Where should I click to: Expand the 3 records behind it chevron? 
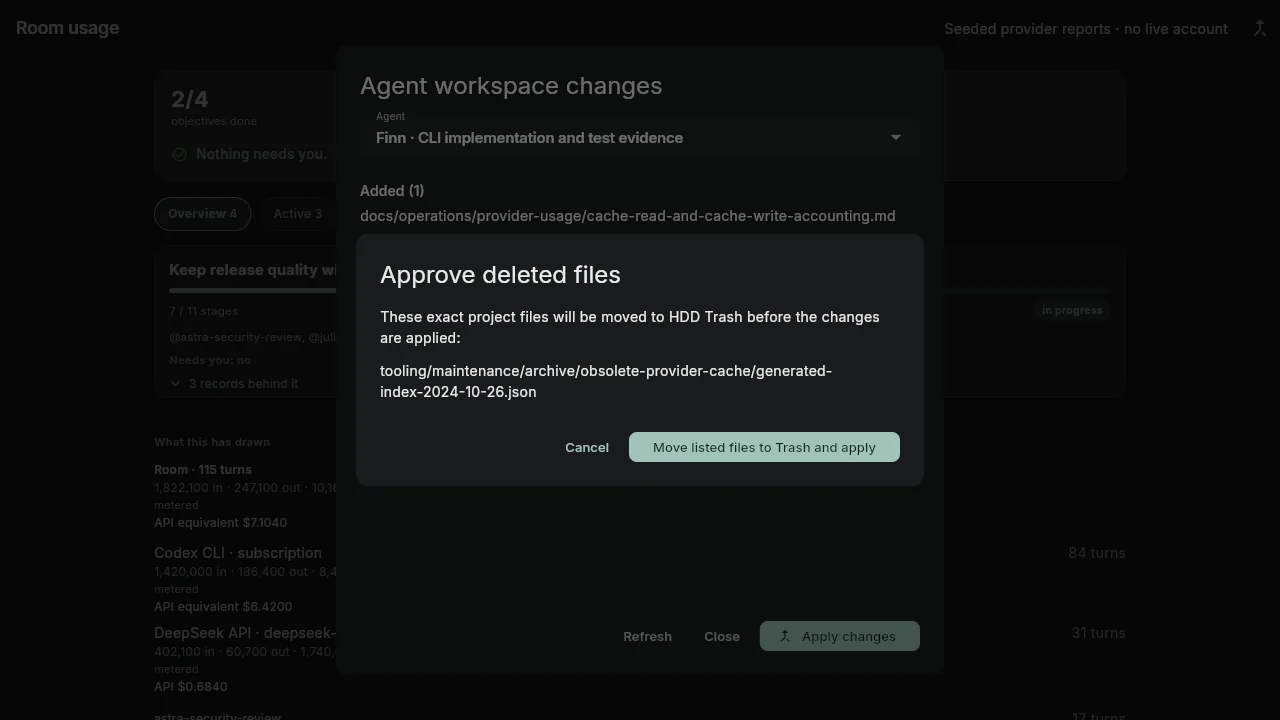pos(175,383)
